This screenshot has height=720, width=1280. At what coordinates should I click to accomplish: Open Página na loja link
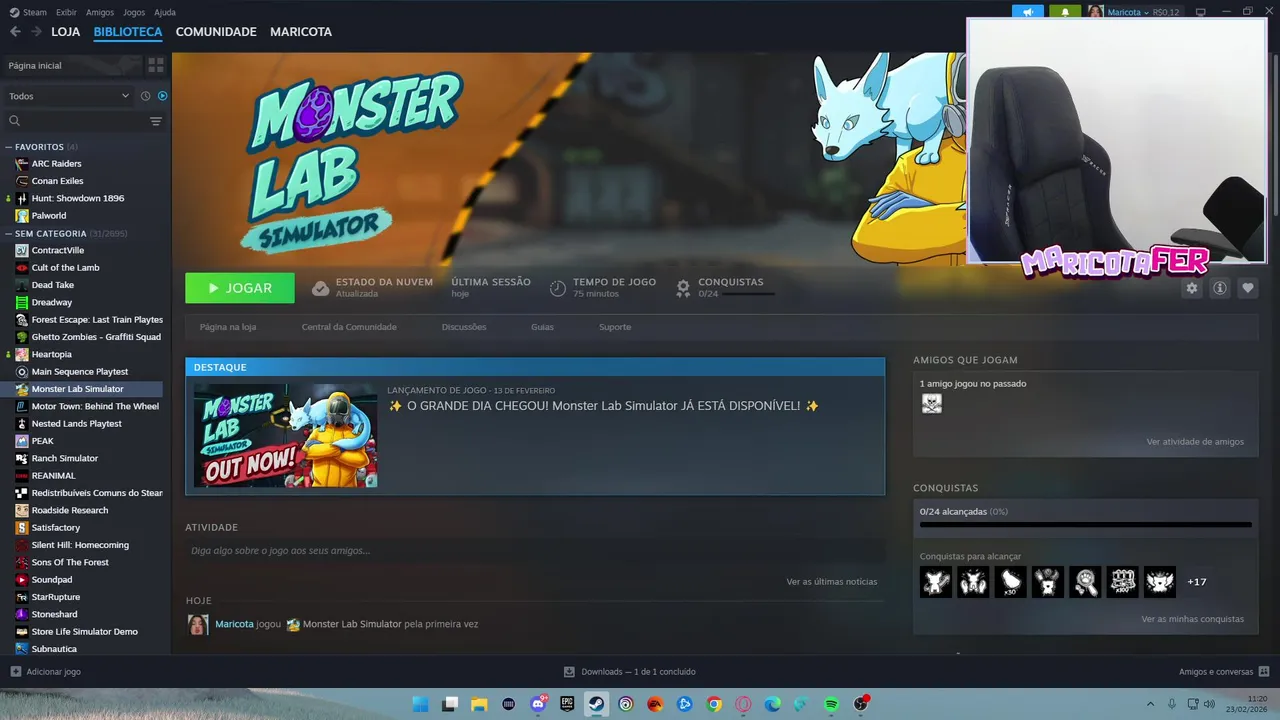(x=228, y=327)
